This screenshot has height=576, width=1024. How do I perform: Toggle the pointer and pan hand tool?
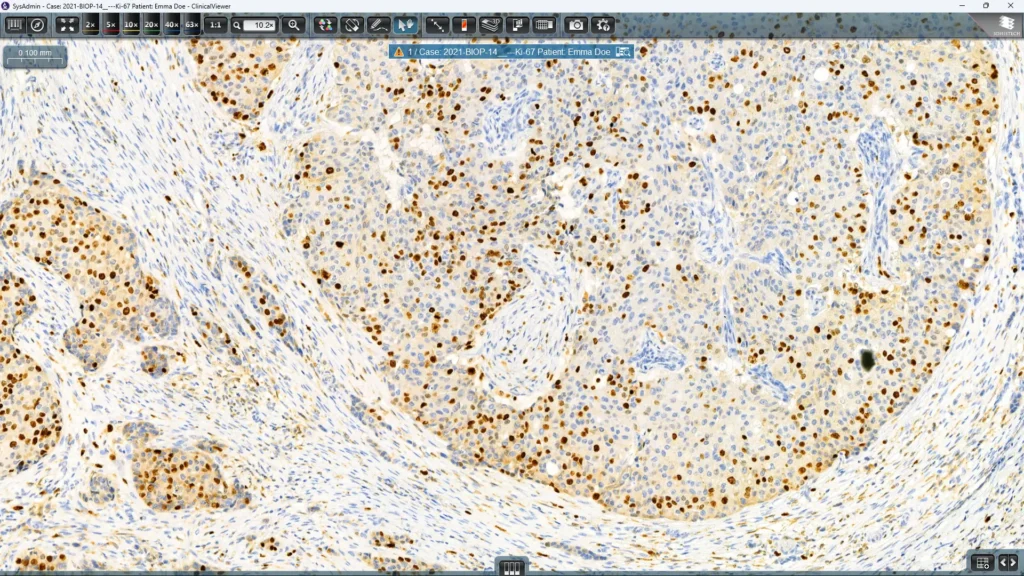405,25
